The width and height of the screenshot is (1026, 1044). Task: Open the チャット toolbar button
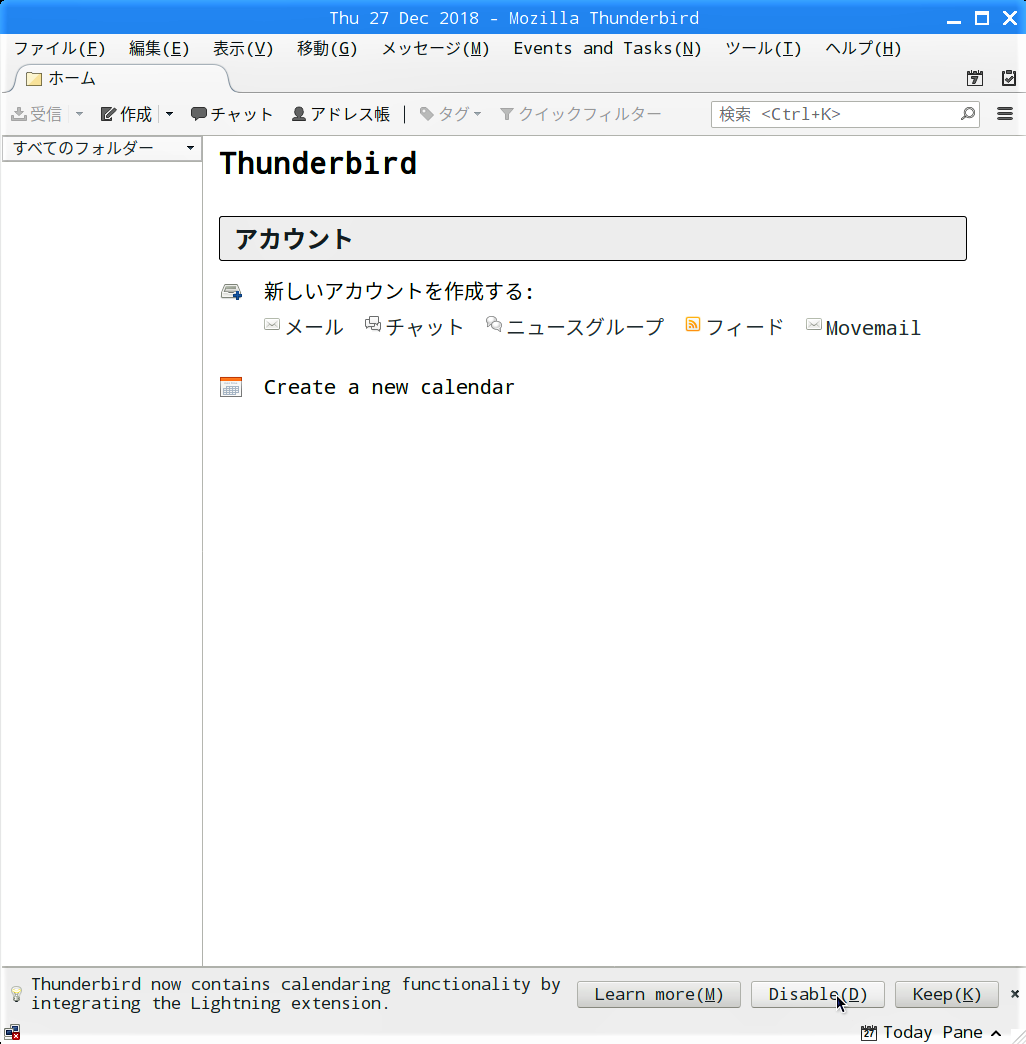click(232, 115)
